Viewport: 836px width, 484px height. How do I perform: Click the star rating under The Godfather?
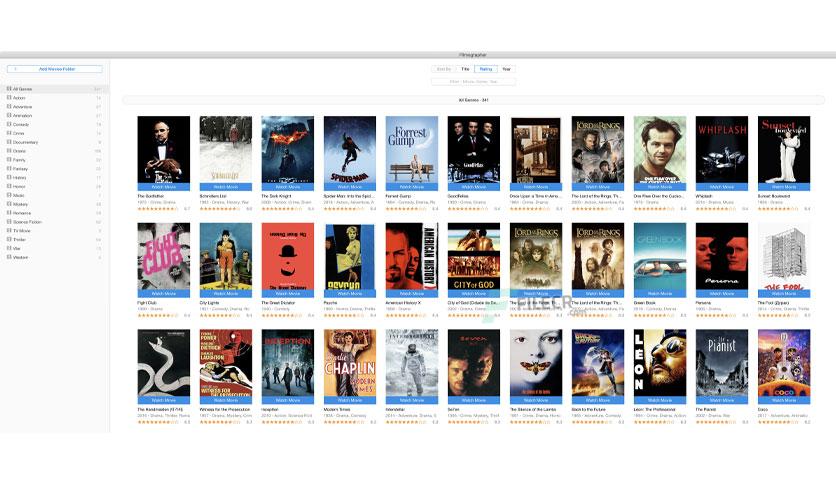(158, 208)
